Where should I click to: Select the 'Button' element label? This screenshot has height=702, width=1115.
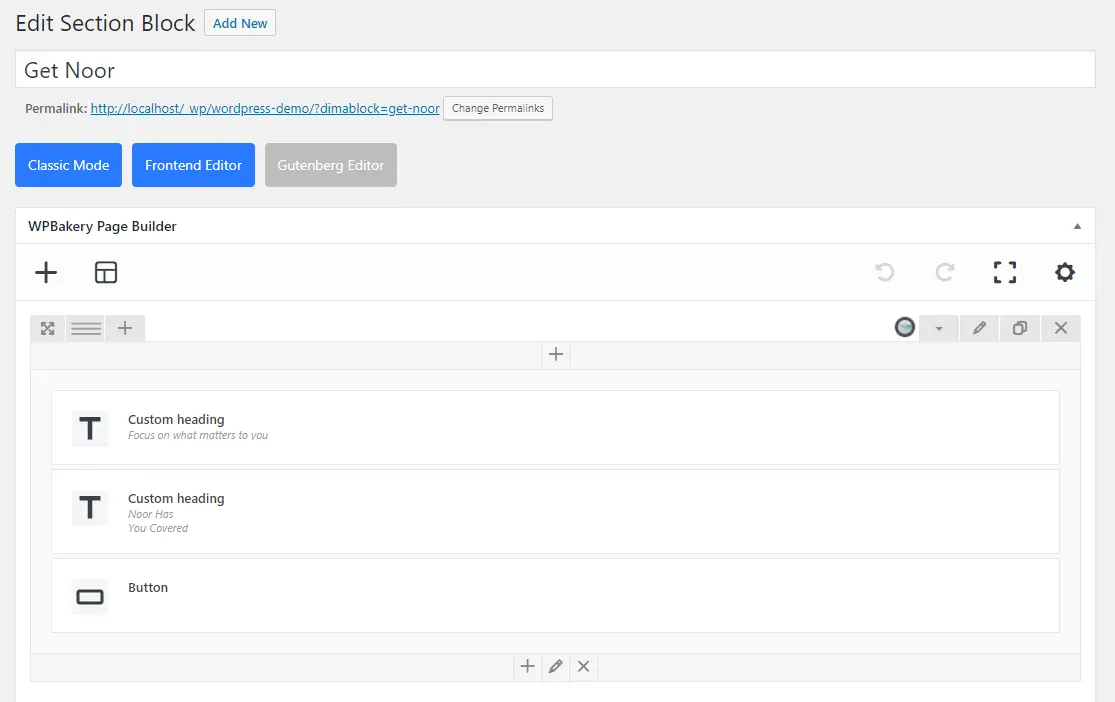click(148, 587)
